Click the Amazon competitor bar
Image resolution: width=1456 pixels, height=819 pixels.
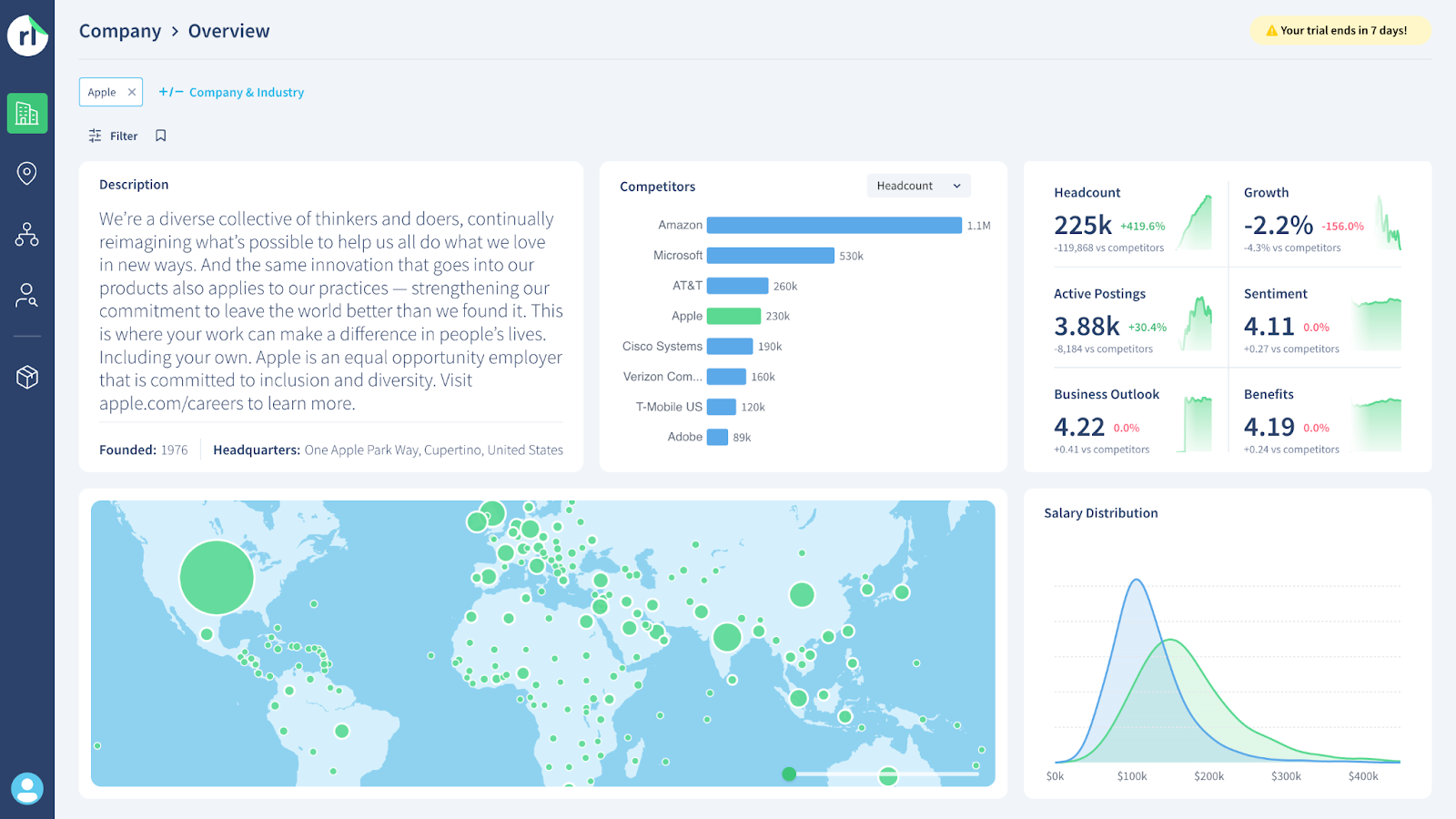click(x=834, y=225)
